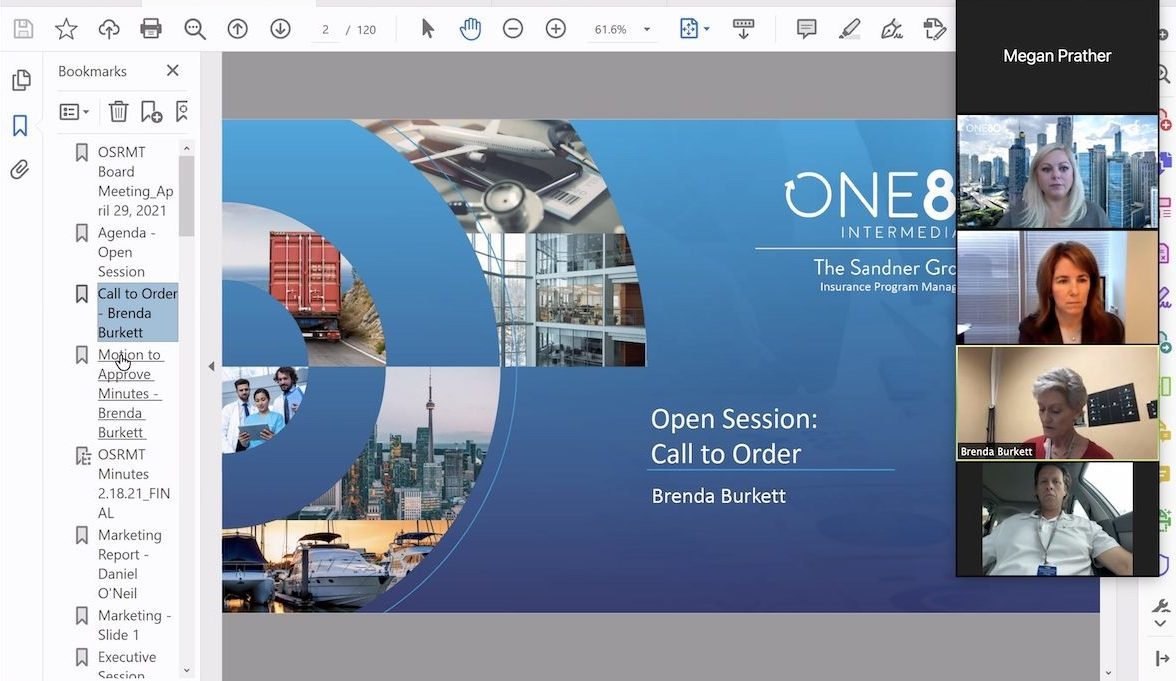Open the zoom level 61.6% dropdown
The height and width of the screenshot is (681, 1176).
tap(646, 30)
